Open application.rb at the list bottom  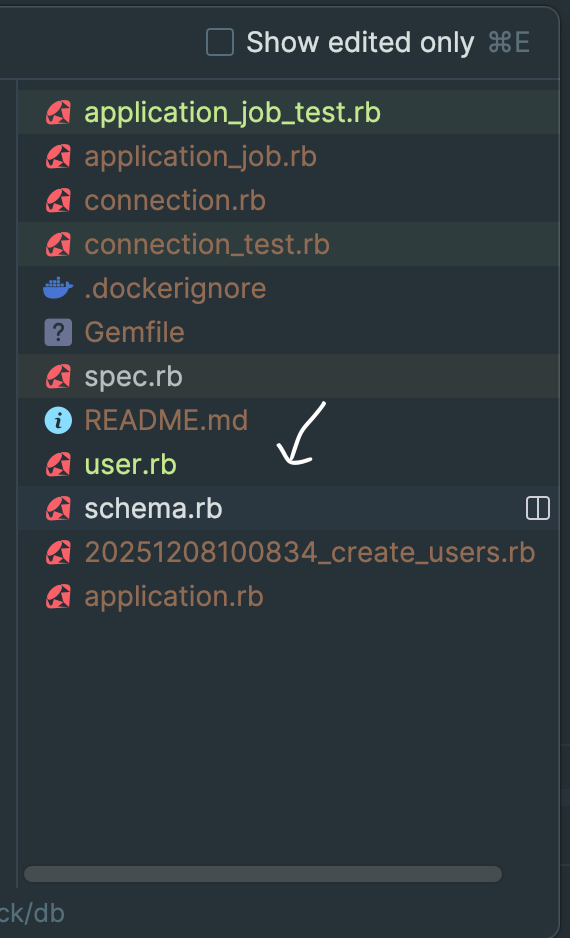[x=288, y=596]
